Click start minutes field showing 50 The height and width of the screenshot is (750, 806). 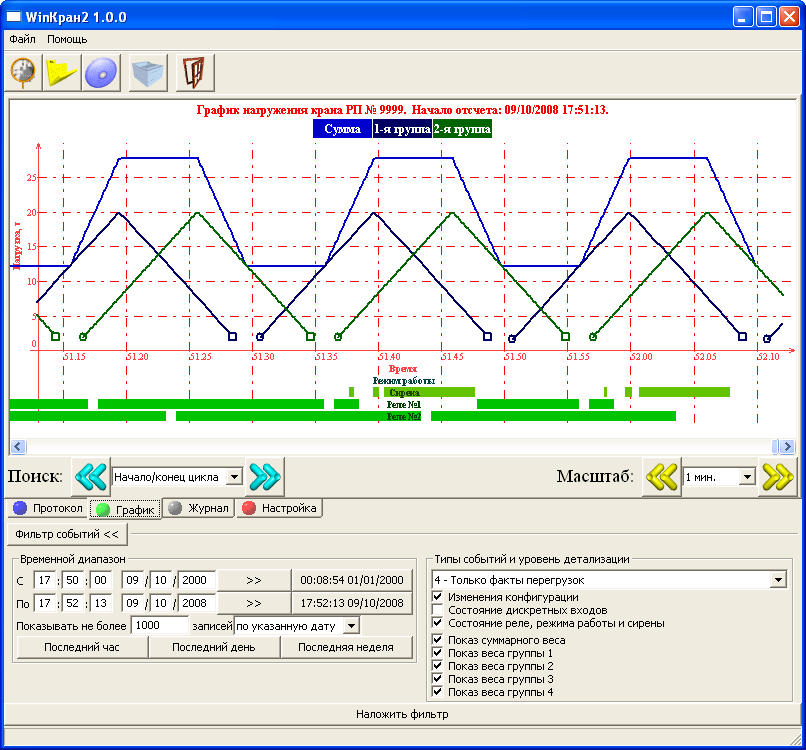[x=72, y=580]
